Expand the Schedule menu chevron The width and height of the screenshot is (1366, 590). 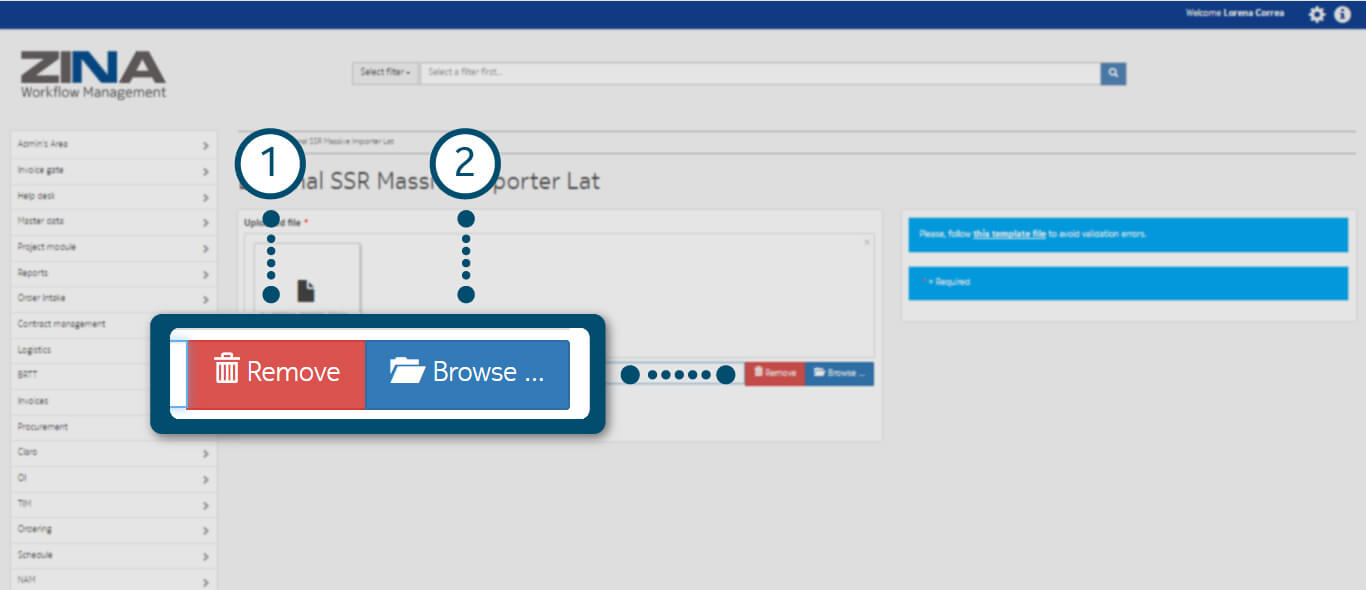205,556
